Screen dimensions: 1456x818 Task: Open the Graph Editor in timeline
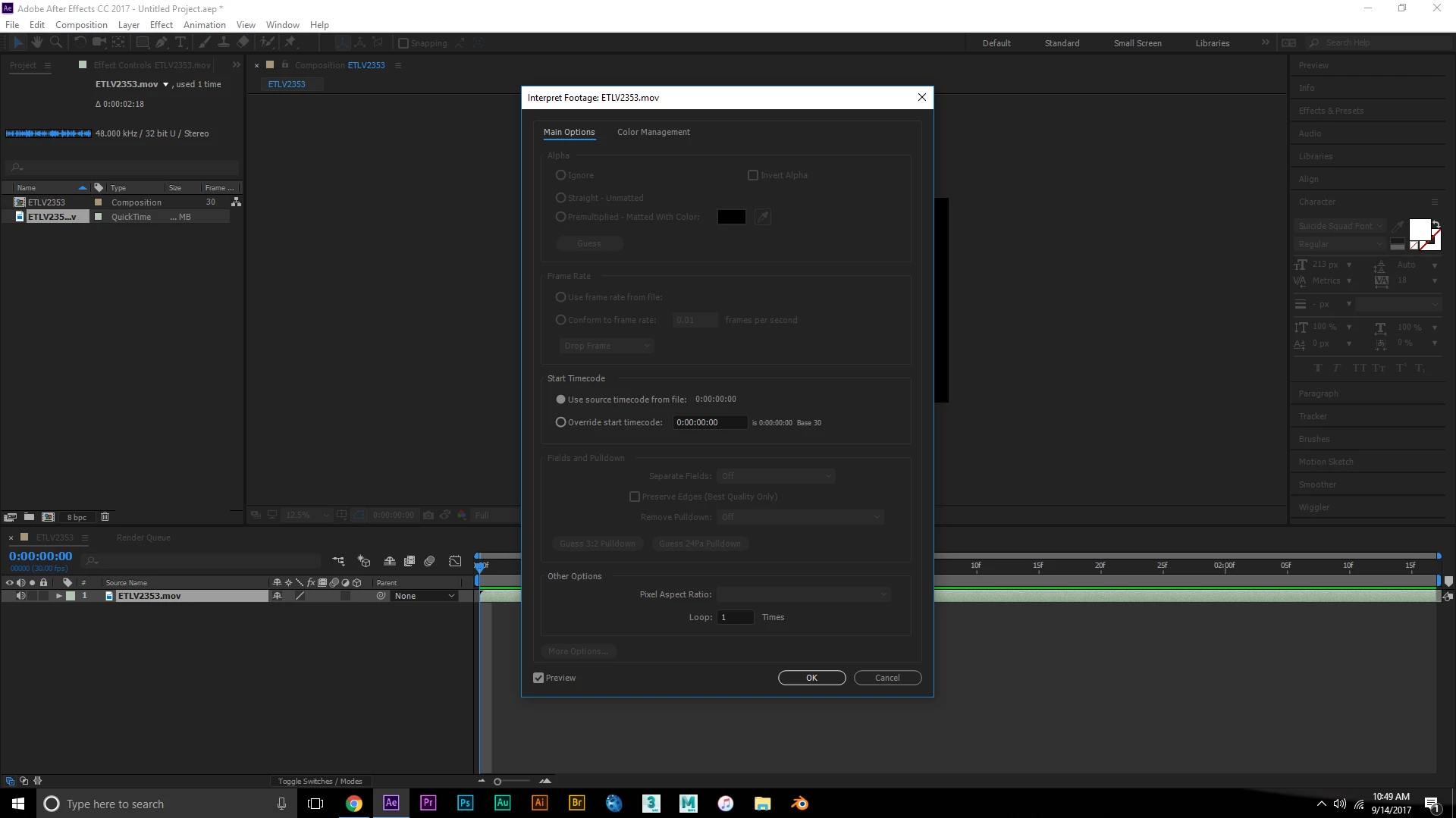[x=455, y=561]
